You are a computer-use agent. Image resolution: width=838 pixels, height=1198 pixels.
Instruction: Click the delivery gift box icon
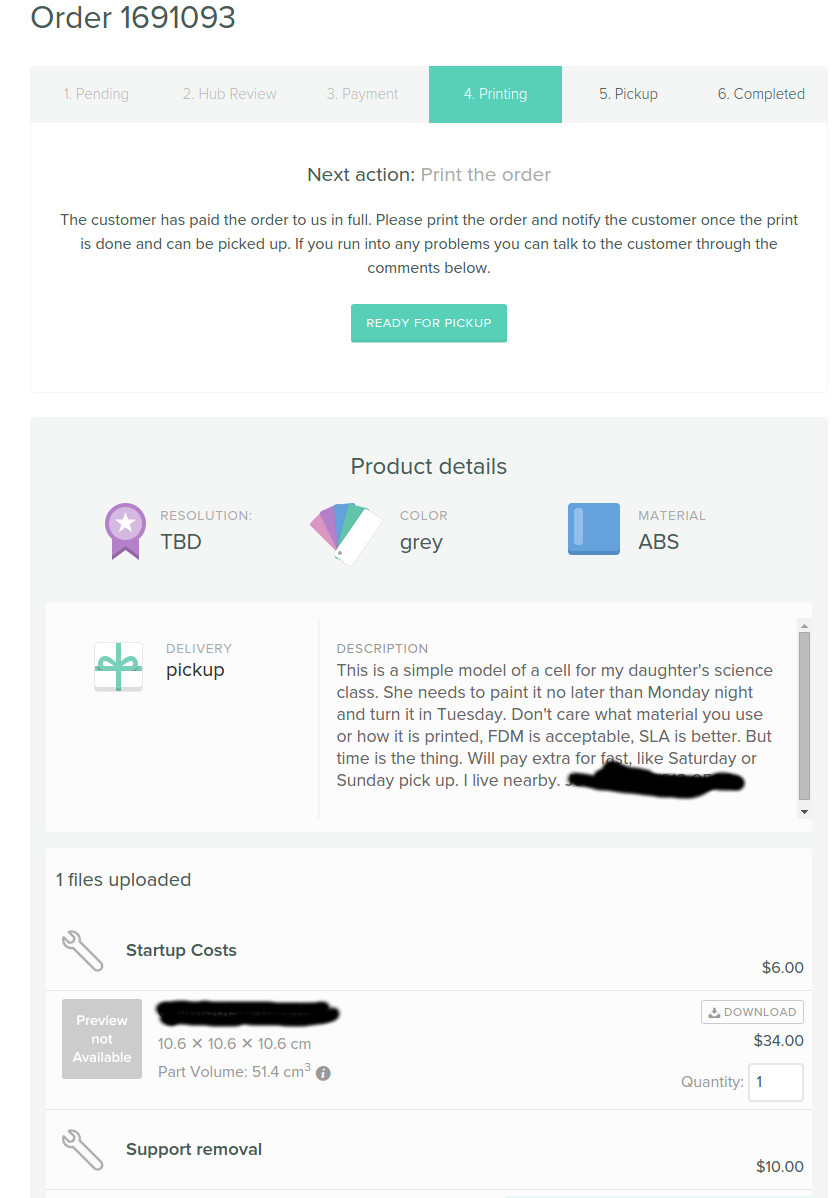point(118,667)
